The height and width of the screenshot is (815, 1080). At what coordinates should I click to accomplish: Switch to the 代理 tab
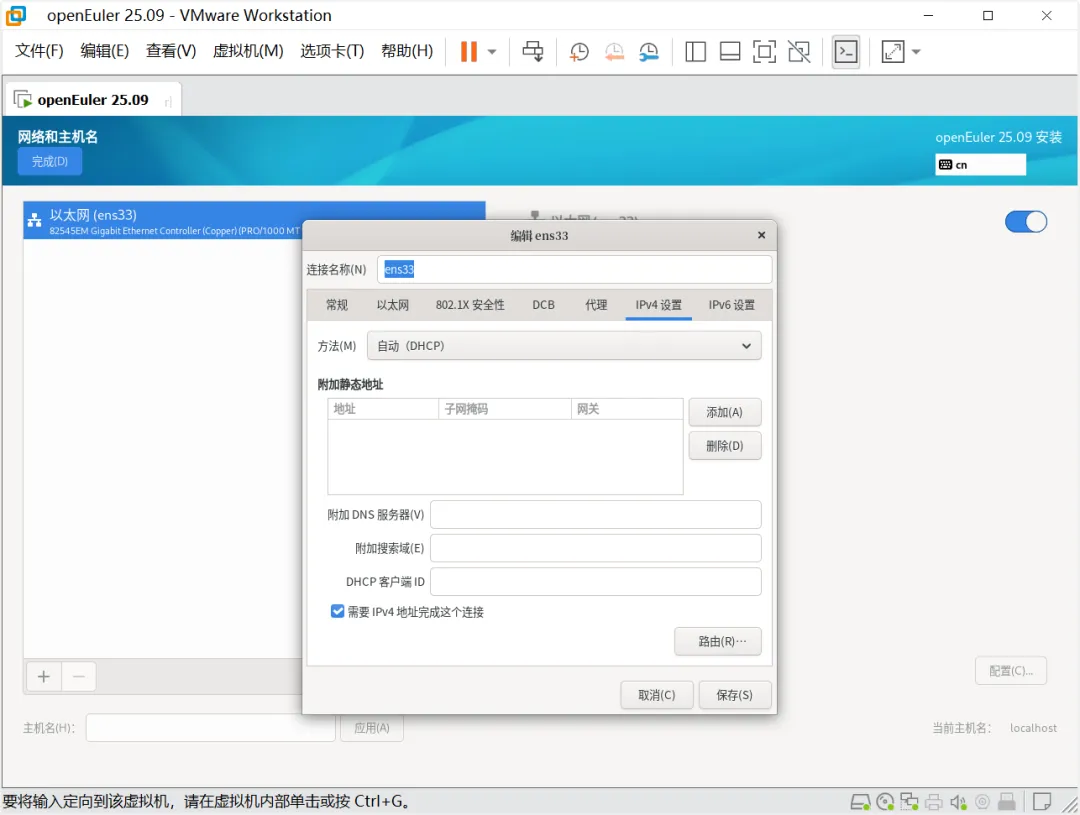click(x=596, y=305)
